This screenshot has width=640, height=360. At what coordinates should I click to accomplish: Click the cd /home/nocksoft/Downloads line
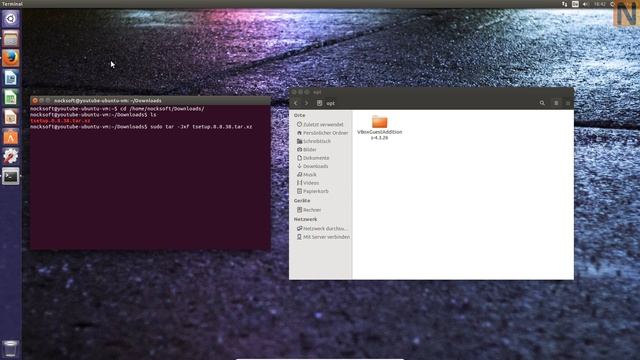(x=117, y=109)
